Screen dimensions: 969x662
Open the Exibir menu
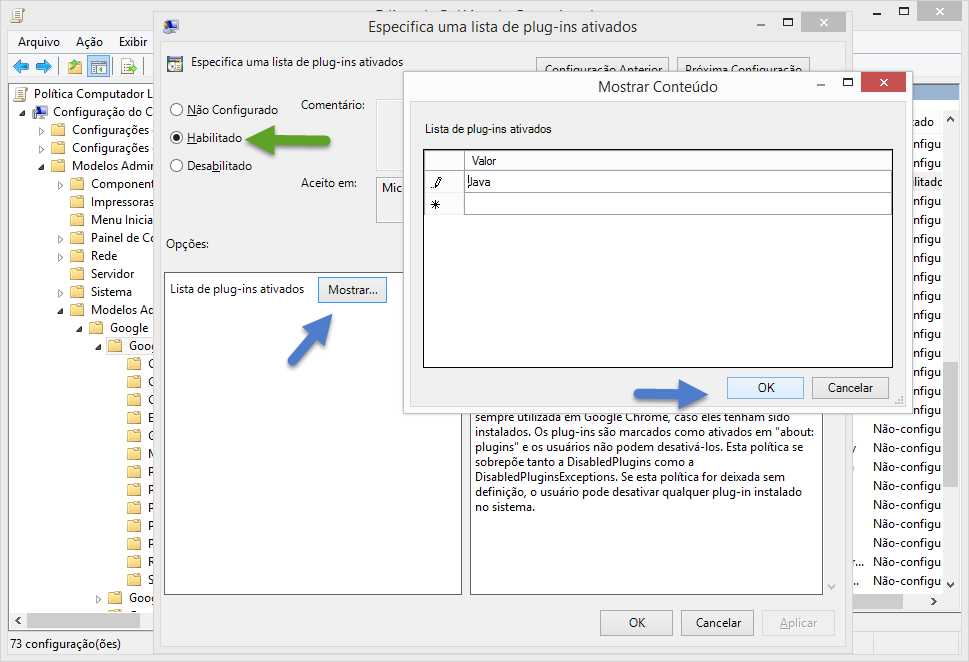point(133,42)
